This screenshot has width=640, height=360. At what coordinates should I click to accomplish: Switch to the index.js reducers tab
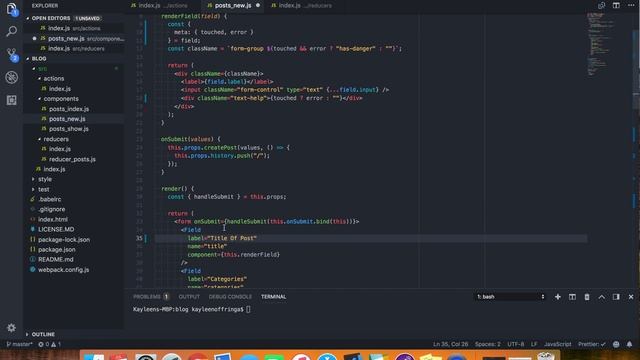(301, 5)
